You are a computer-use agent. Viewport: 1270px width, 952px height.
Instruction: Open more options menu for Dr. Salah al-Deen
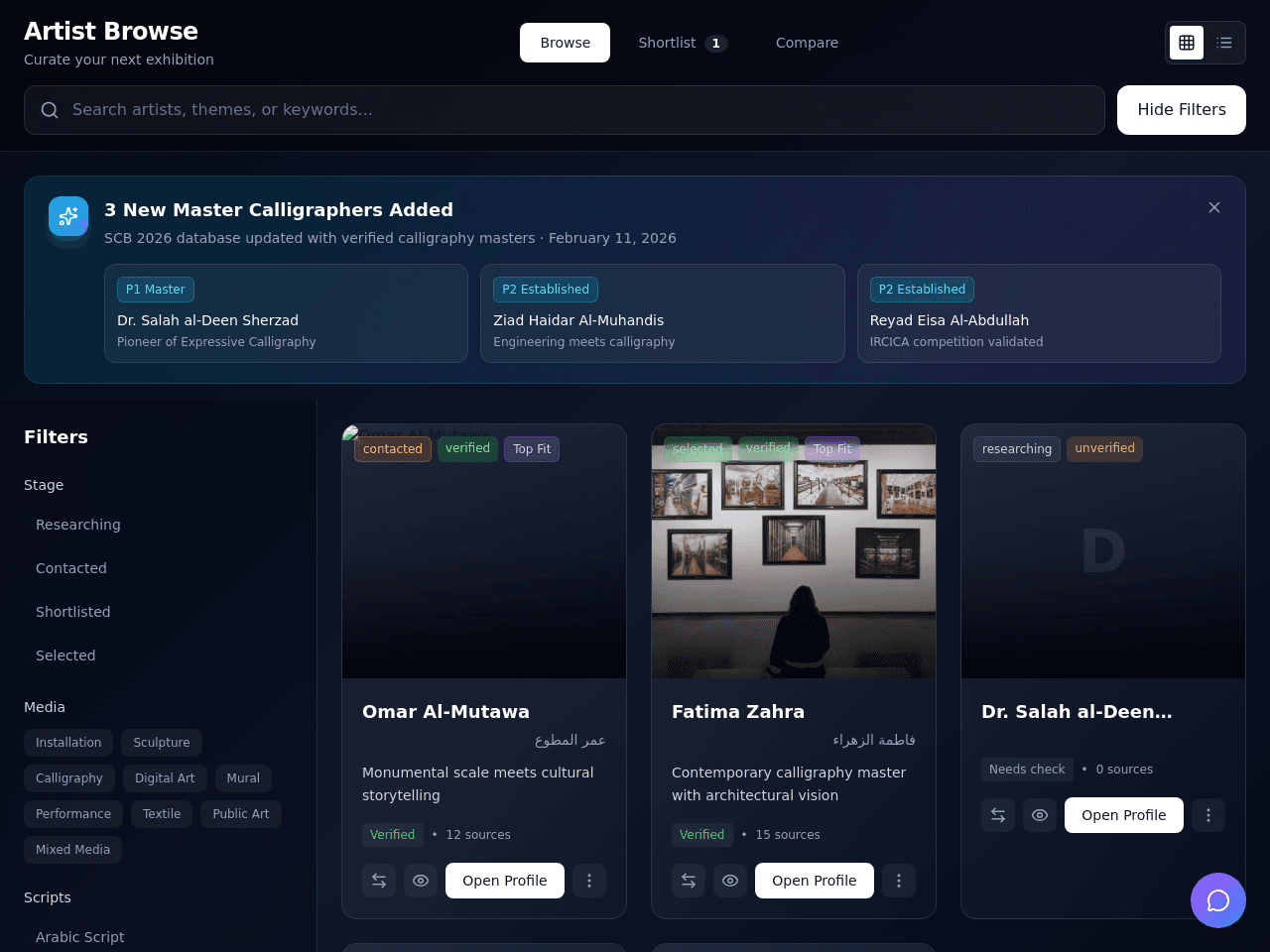[x=1208, y=815]
